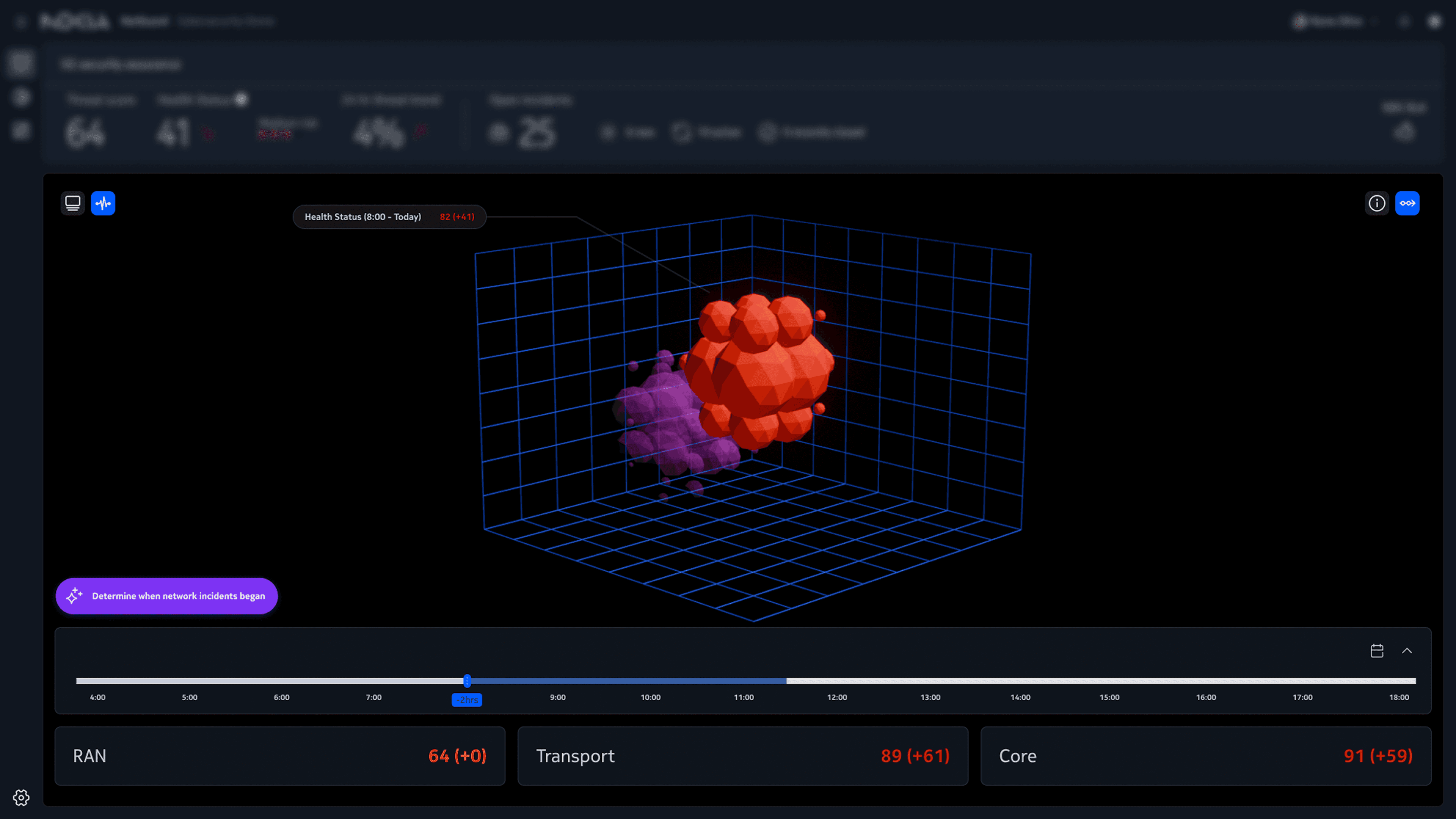Open settings gear in bottom-left corner

tap(21, 797)
